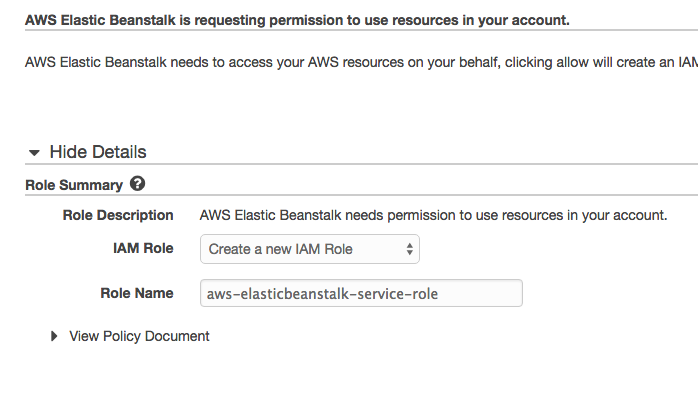This screenshot has height=393, width=698.
Task: Click the Role Summary section heading
Action: click(x=74, y=185)
